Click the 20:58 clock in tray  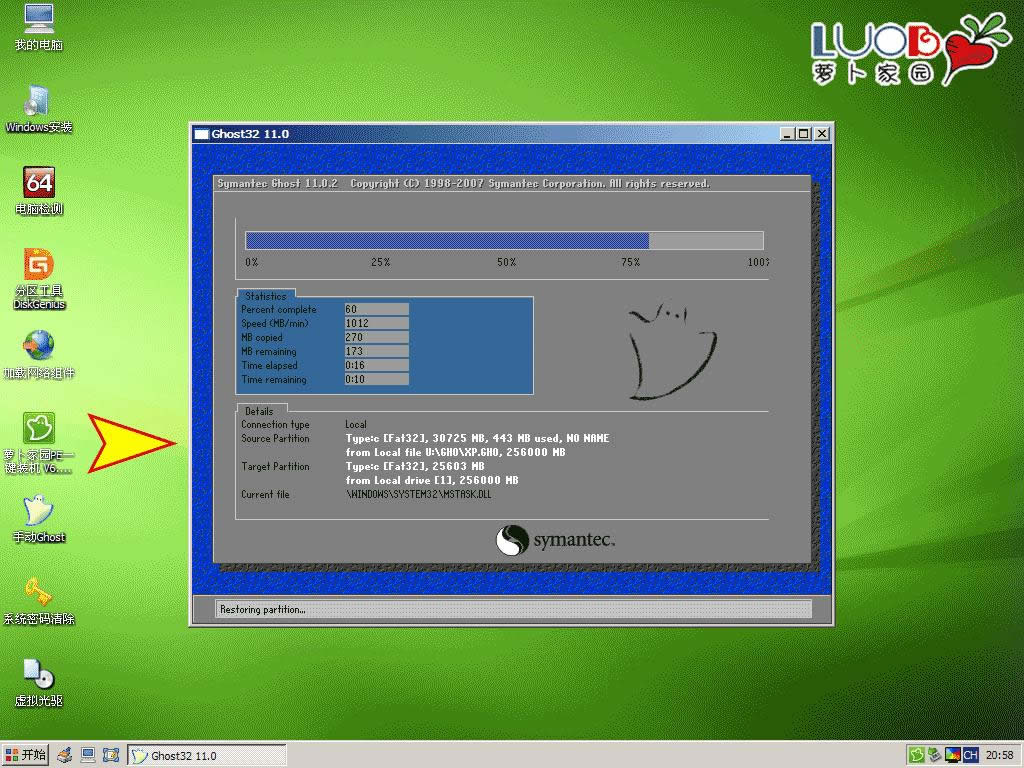tap(999, 756)
